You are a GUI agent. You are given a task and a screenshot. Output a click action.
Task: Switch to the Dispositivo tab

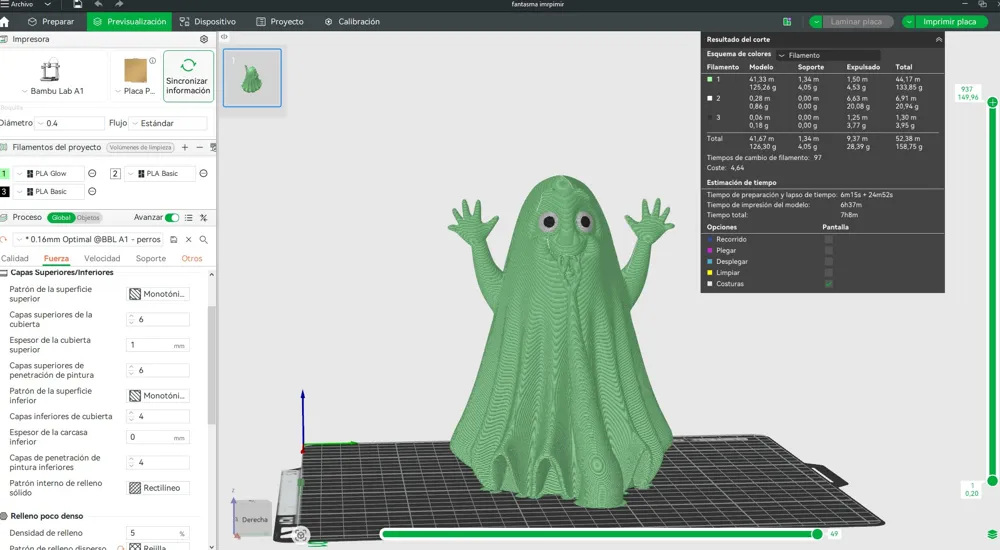coord(207,22)
